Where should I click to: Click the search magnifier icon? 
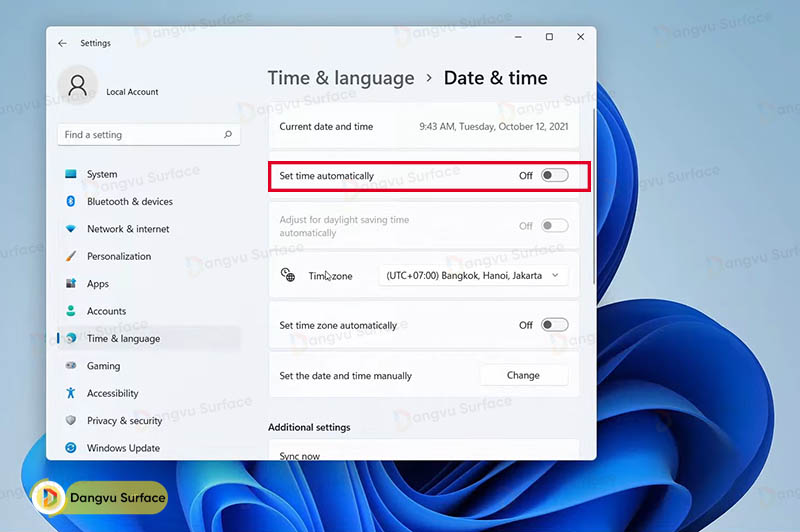[x=228, y=135]
